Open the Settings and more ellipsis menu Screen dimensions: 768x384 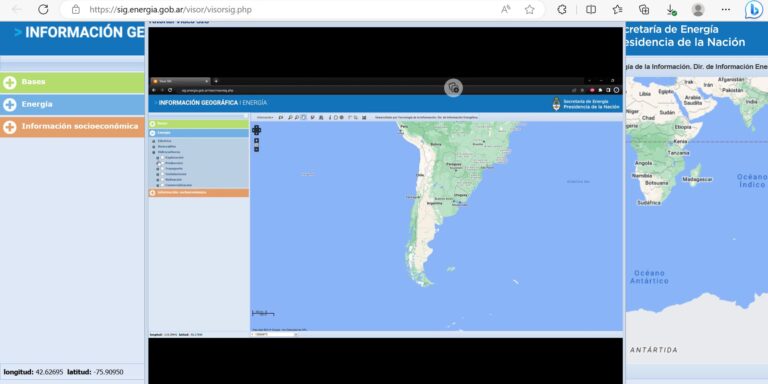click(726, 9)
